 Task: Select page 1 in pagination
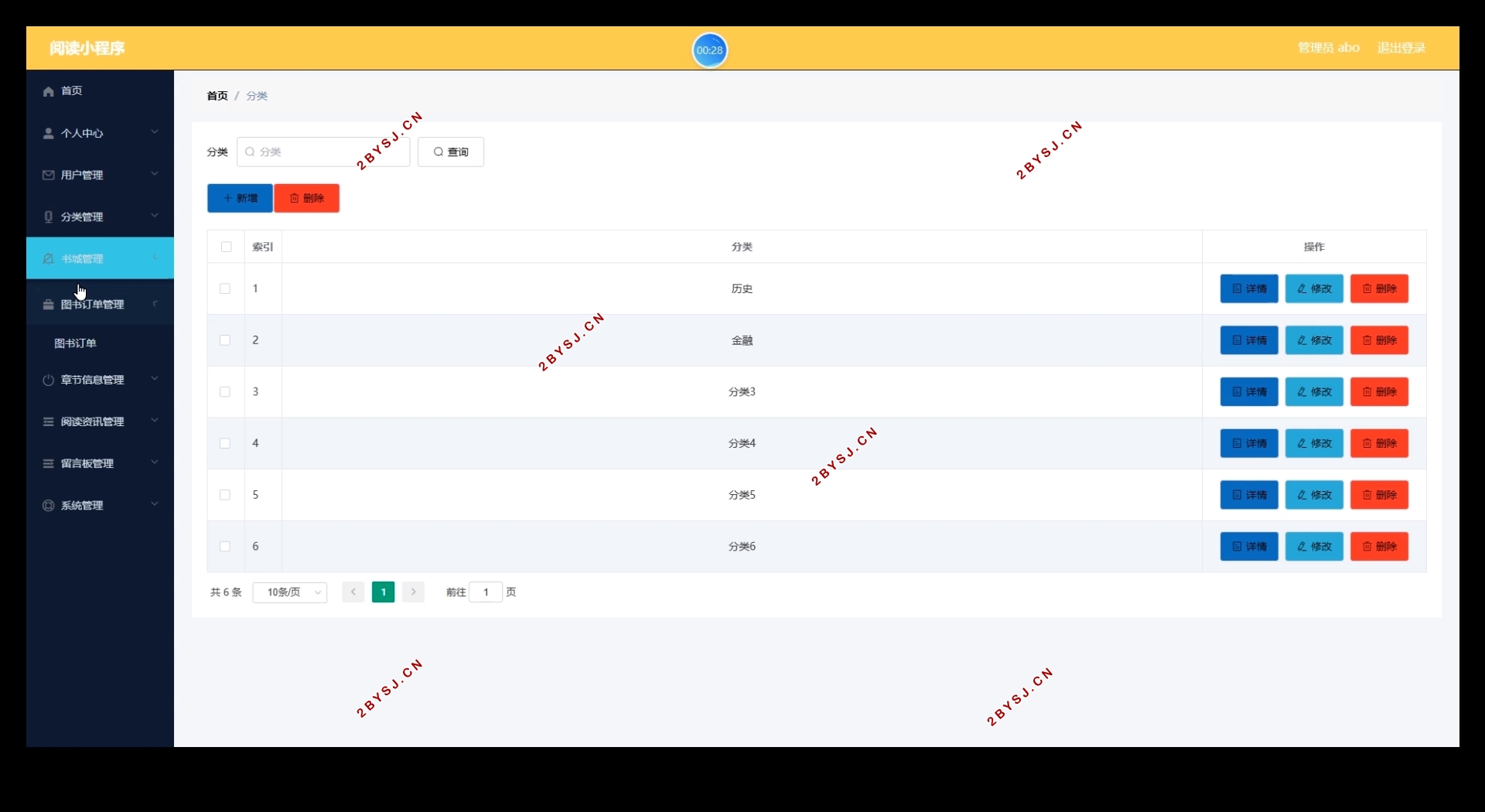click(384, 592)
